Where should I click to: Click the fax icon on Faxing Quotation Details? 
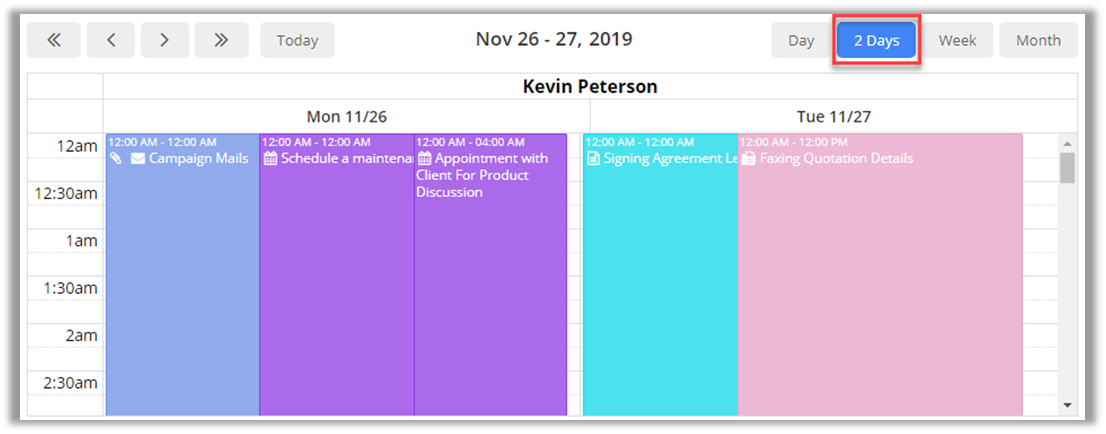748,159
